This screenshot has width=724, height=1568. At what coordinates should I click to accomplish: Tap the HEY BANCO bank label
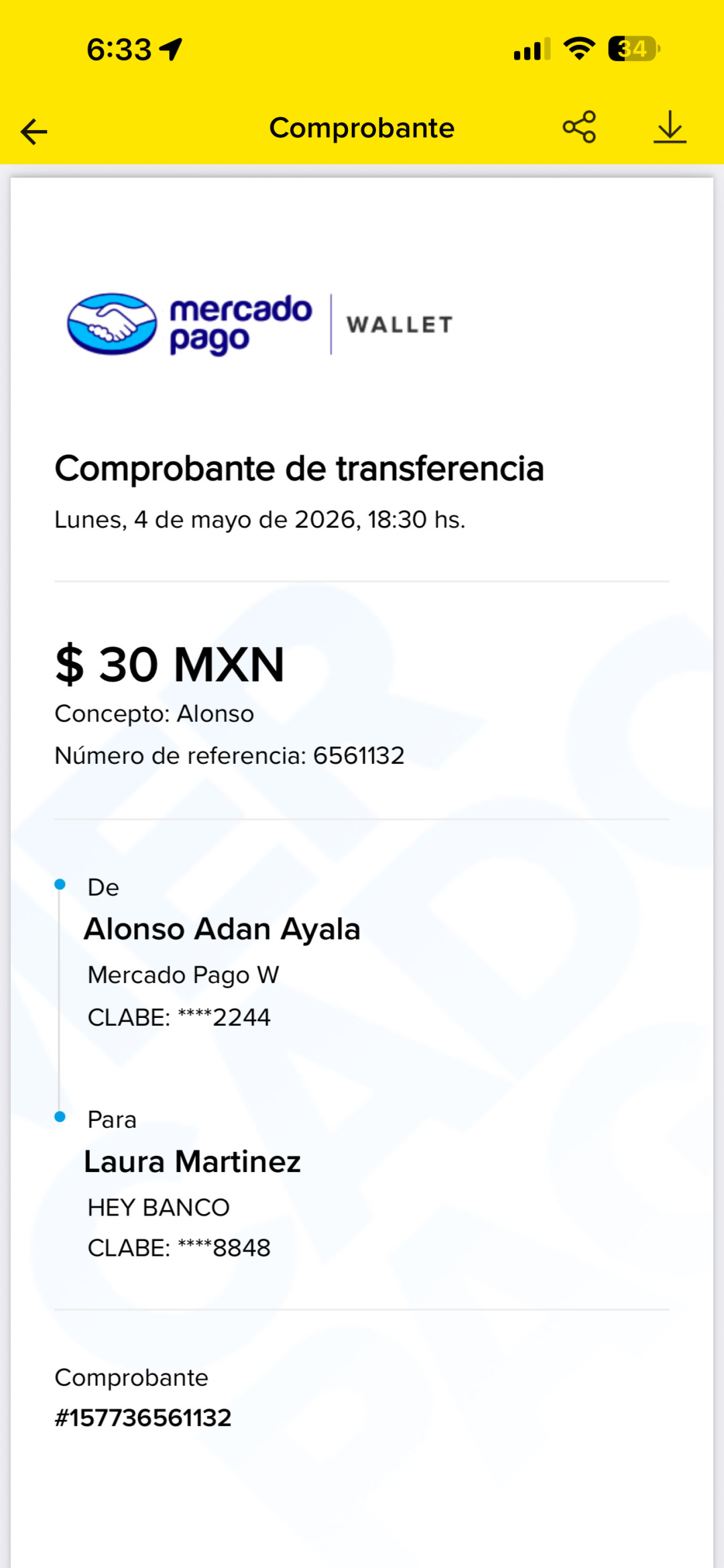click(x=159, y=1207)
